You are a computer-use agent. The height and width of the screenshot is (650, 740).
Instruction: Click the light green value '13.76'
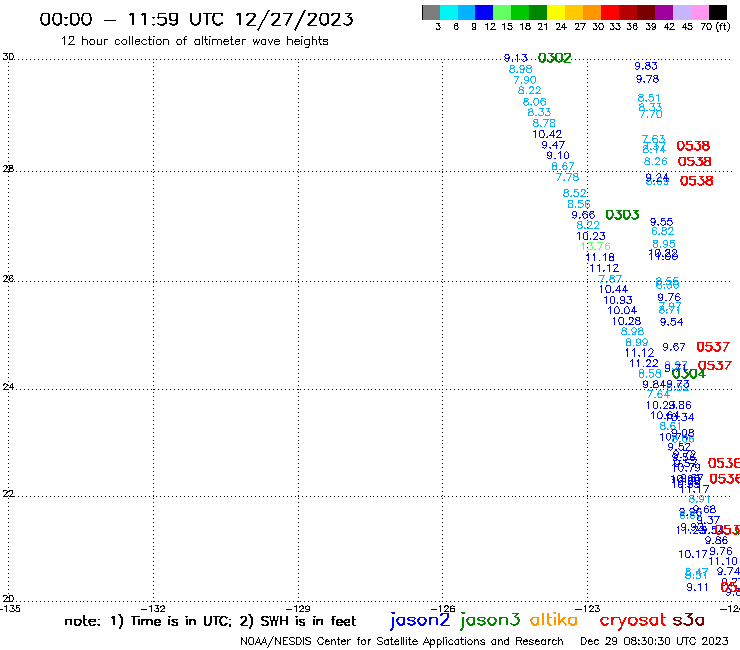point(596,246)
